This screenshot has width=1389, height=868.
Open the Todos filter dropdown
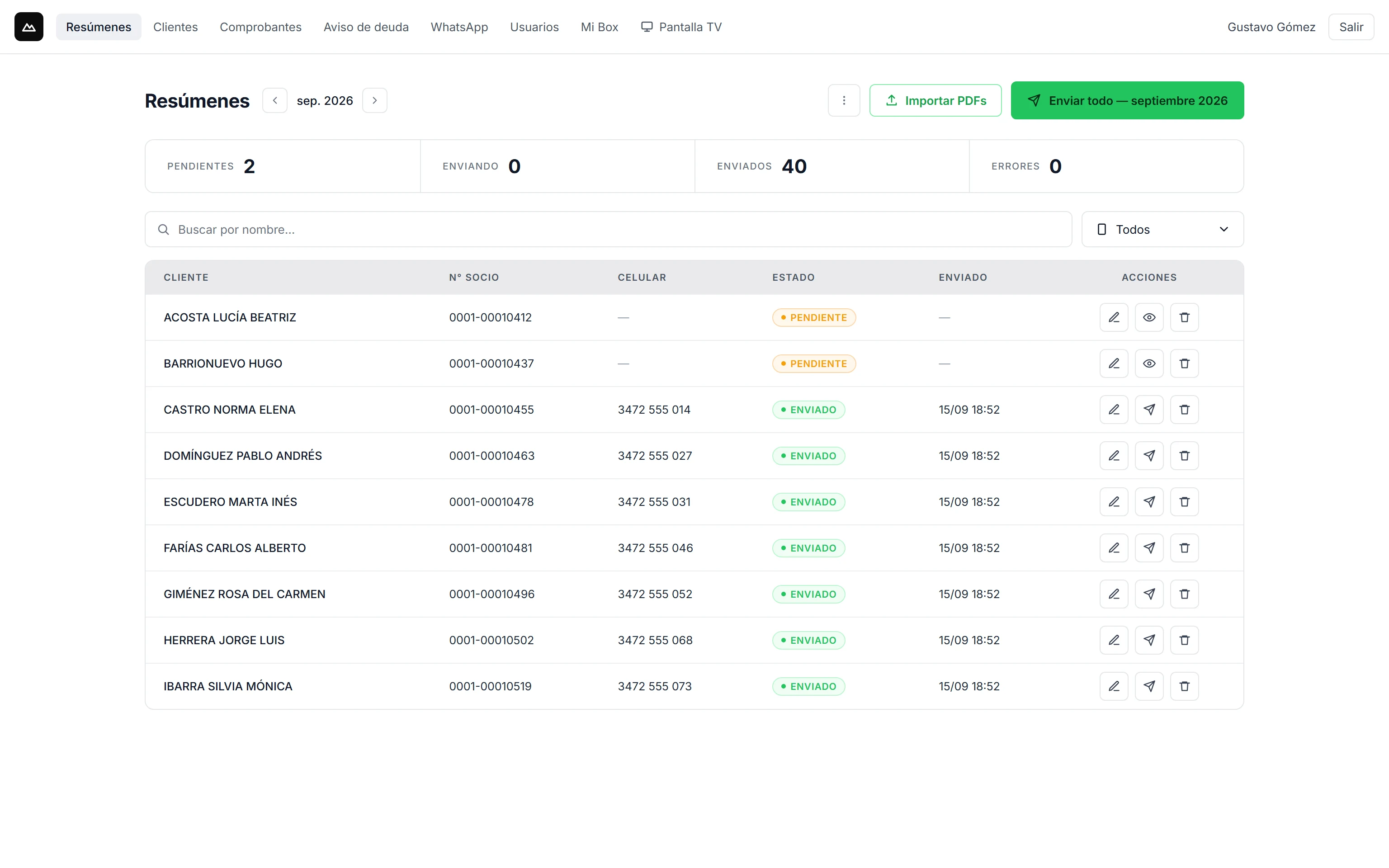(x=1162, y=230)
